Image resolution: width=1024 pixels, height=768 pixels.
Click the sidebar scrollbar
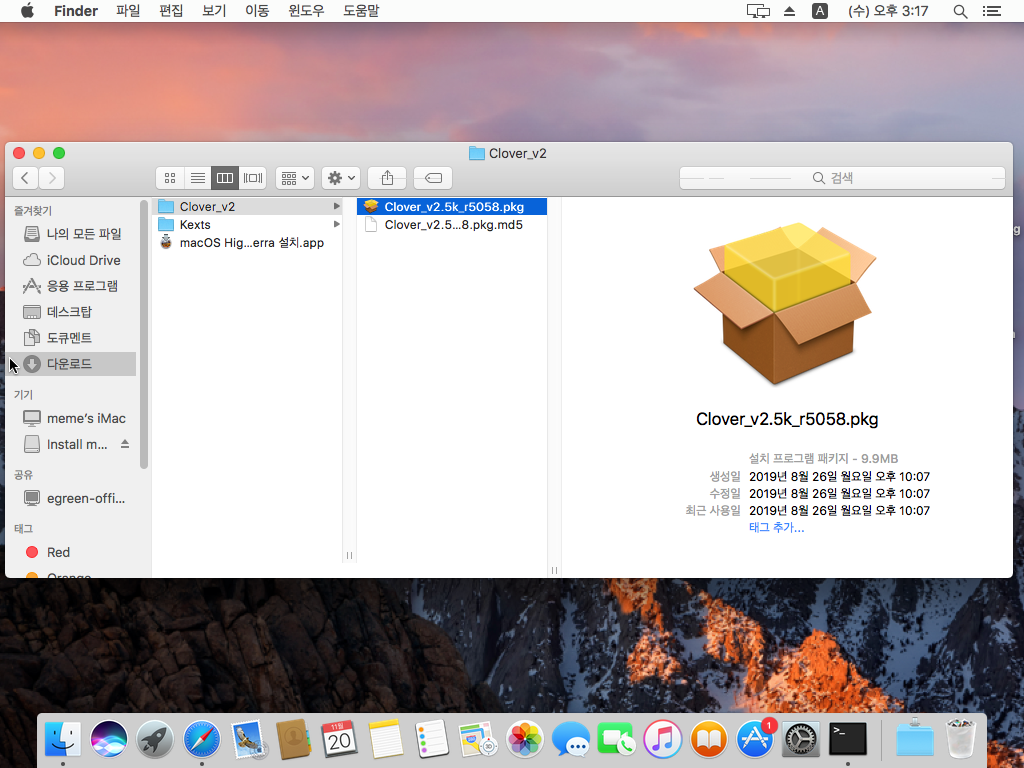click(144, 334)
